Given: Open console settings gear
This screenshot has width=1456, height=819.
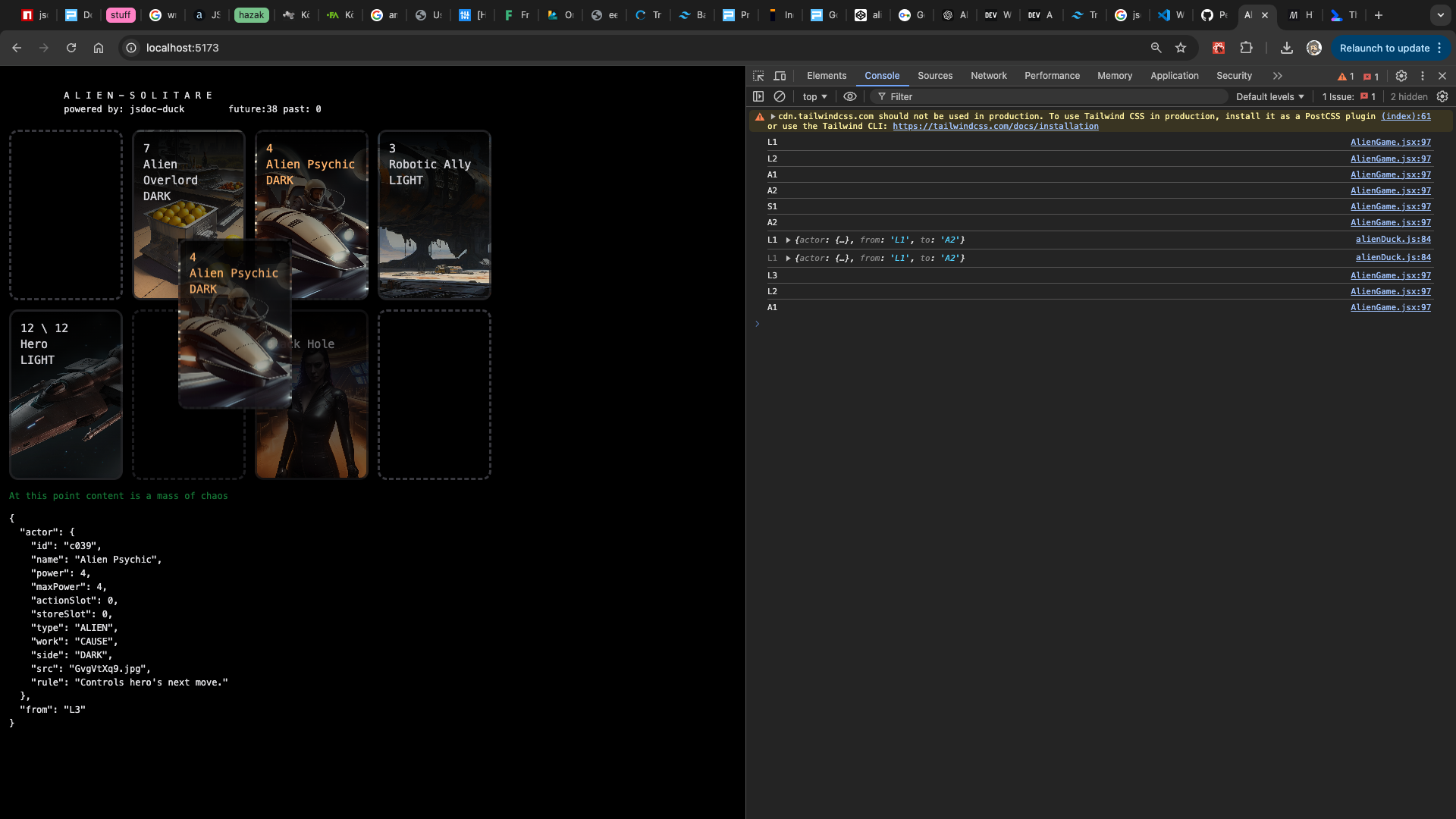Looking at the screenshot, I should (1442, 96).
